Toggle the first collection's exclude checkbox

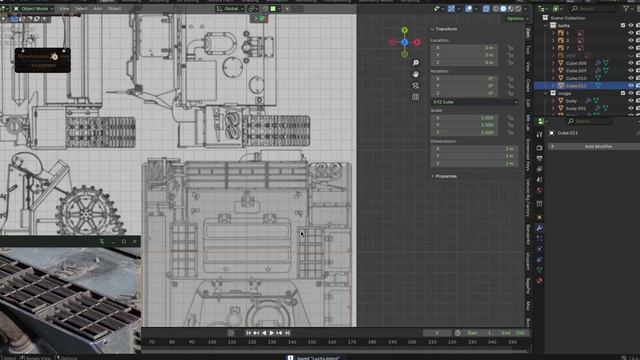click(623, 25)
